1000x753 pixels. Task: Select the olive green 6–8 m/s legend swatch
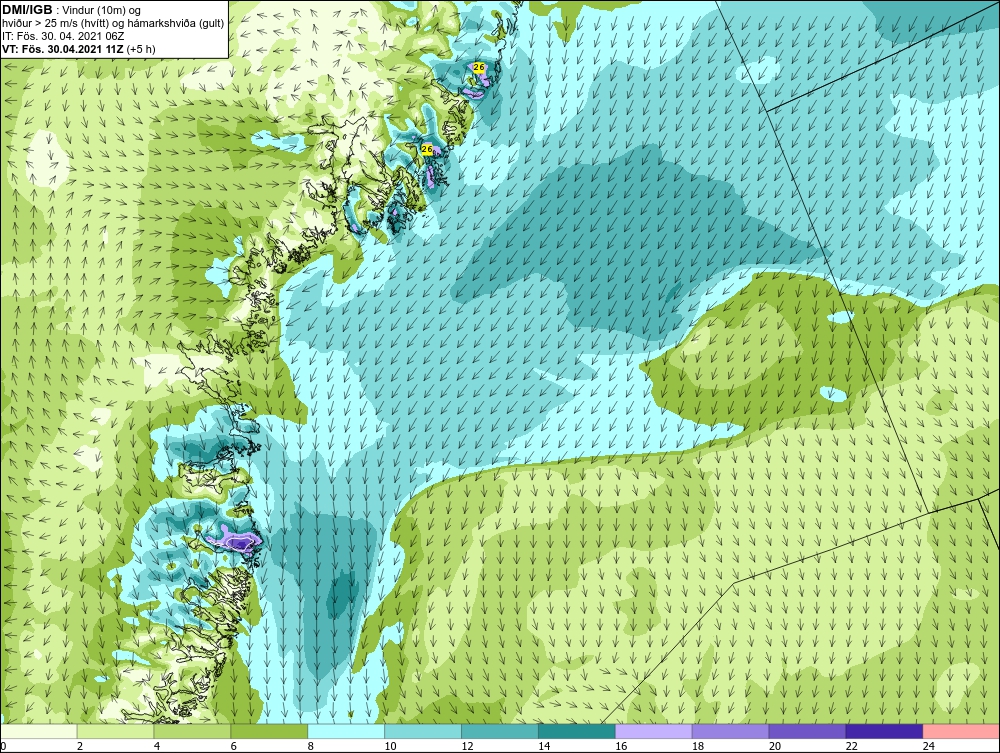[269, 731]
